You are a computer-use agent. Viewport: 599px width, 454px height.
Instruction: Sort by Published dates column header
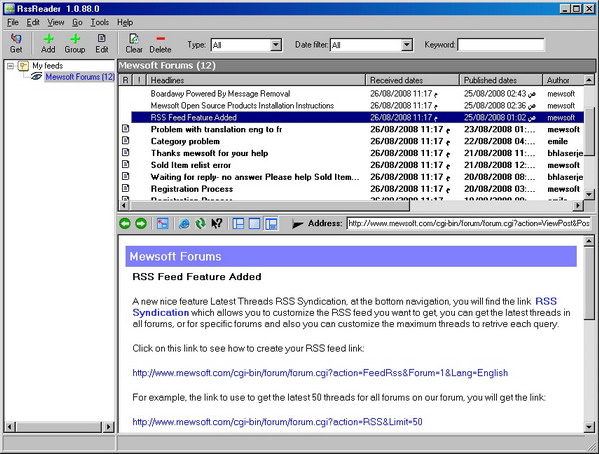coord(501,80)
